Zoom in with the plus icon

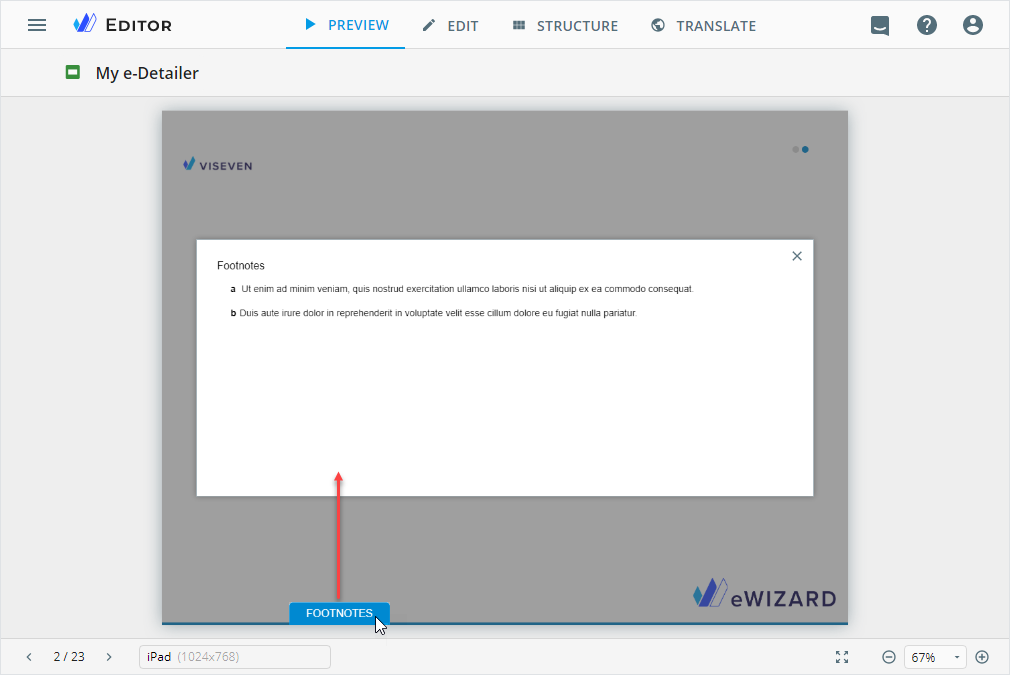click(x=982, y=657)
